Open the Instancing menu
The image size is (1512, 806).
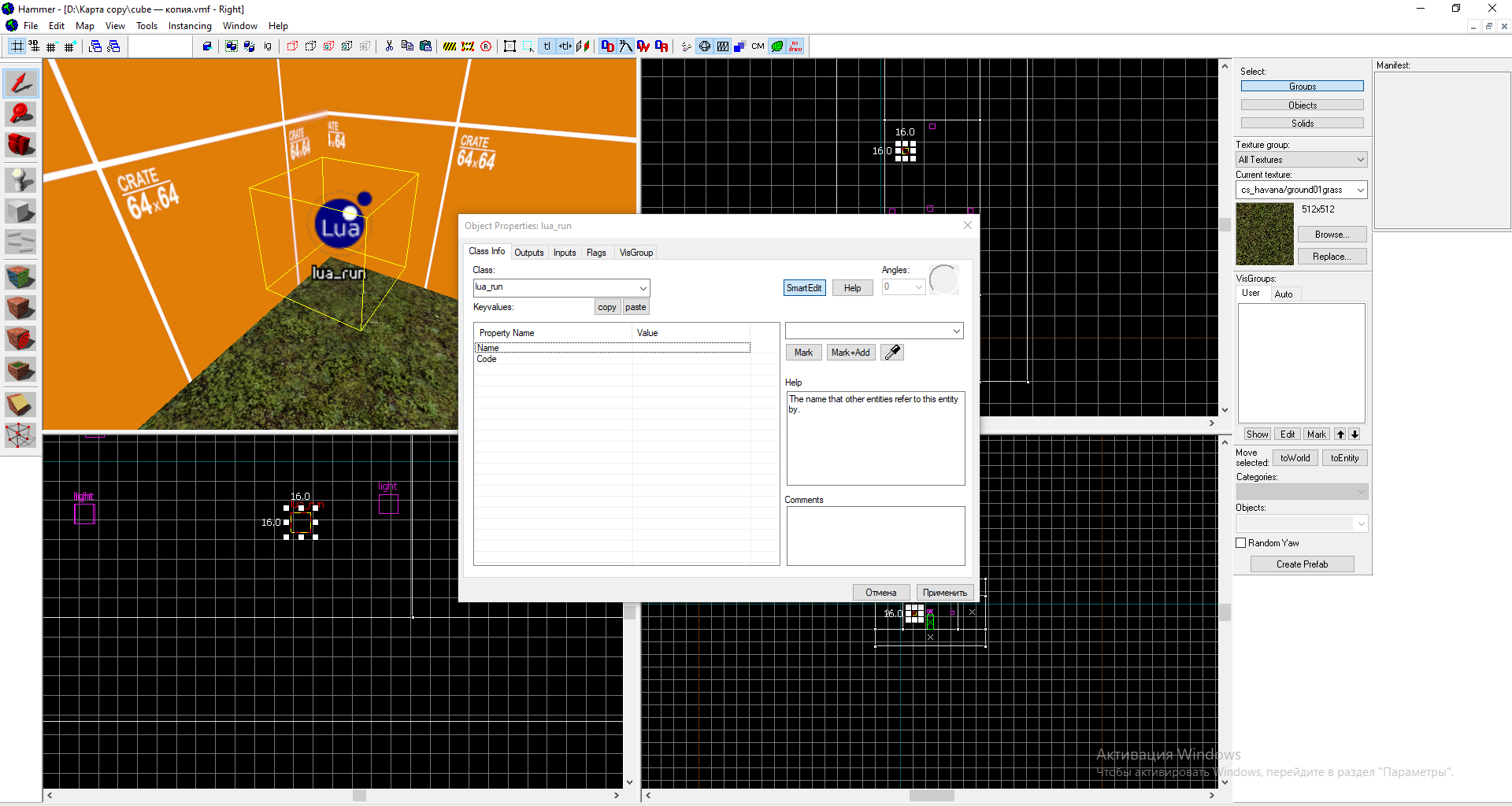click(x=190, y=26)
